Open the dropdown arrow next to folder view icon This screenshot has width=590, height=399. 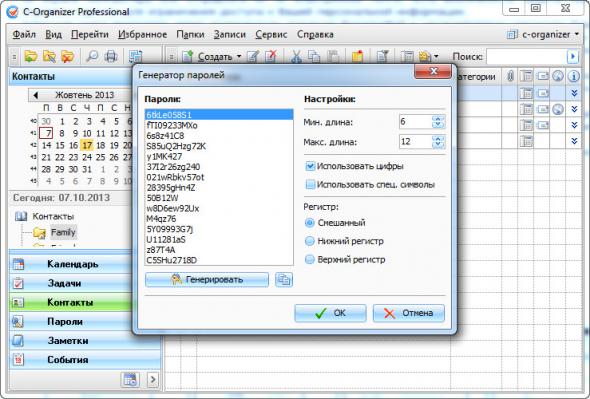click(436, 57)
